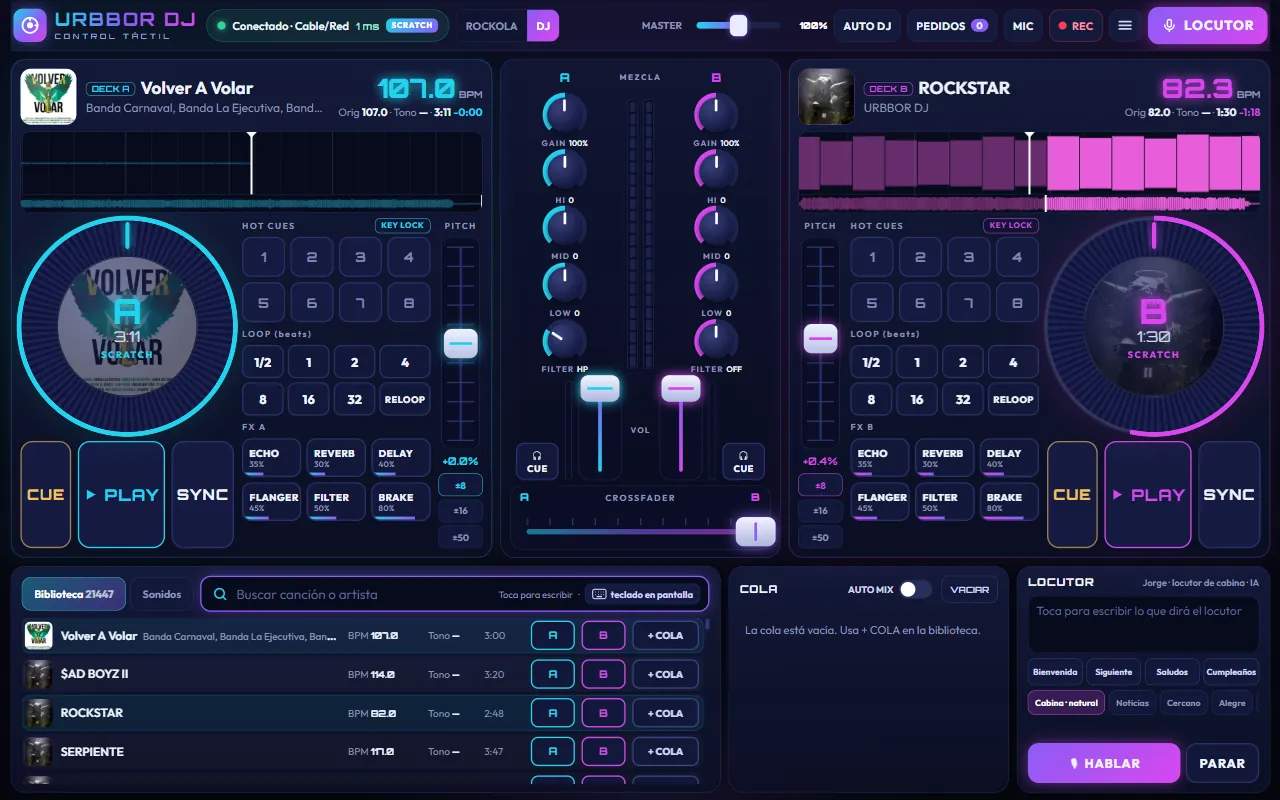Click the LOCUTOR microphone button
Image resolution: width=1280 pixels, height=800 pixels.
pos(1207,26)
